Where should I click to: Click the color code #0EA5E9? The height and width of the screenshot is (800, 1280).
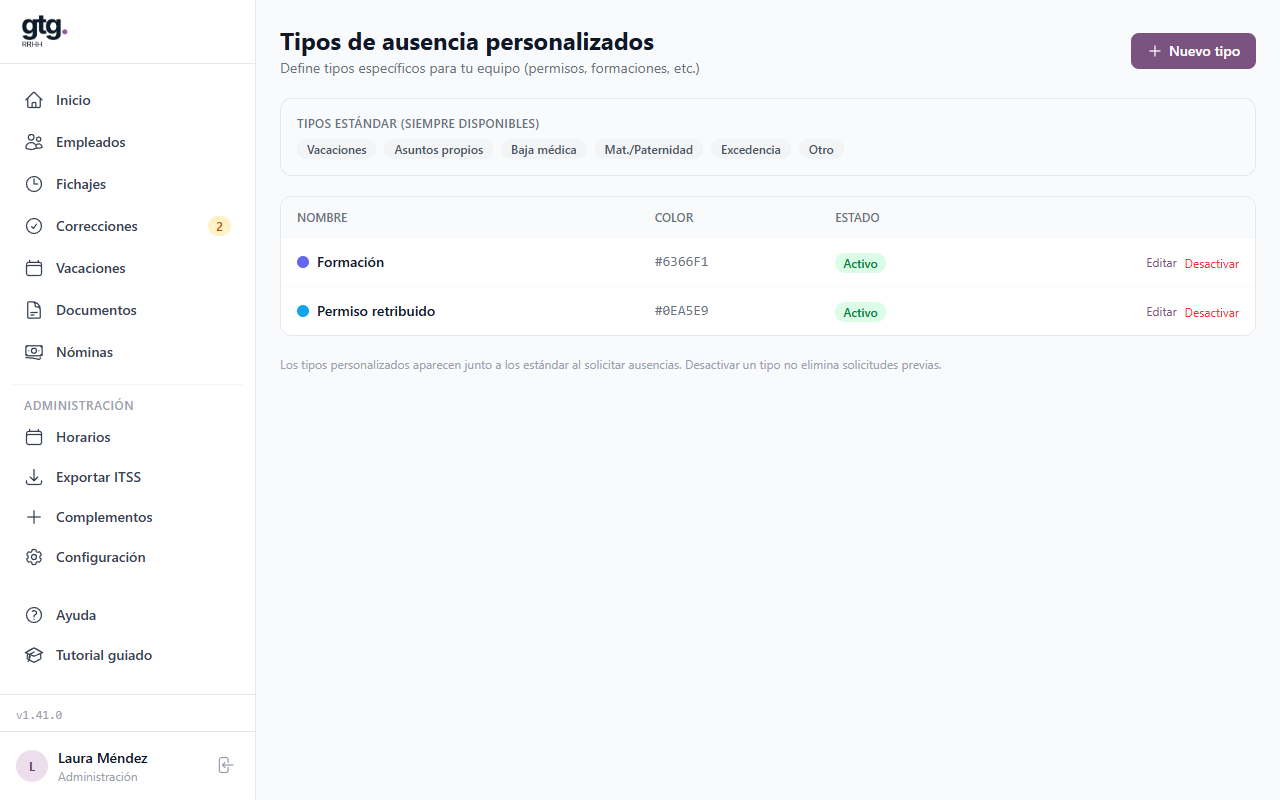[x=682, y=311]
